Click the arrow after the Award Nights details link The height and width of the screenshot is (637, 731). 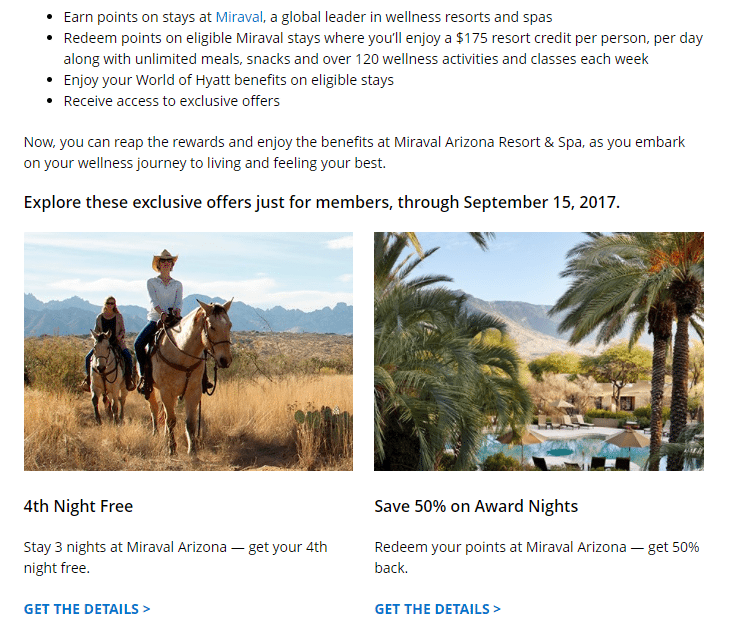click(x=497, y=609)
